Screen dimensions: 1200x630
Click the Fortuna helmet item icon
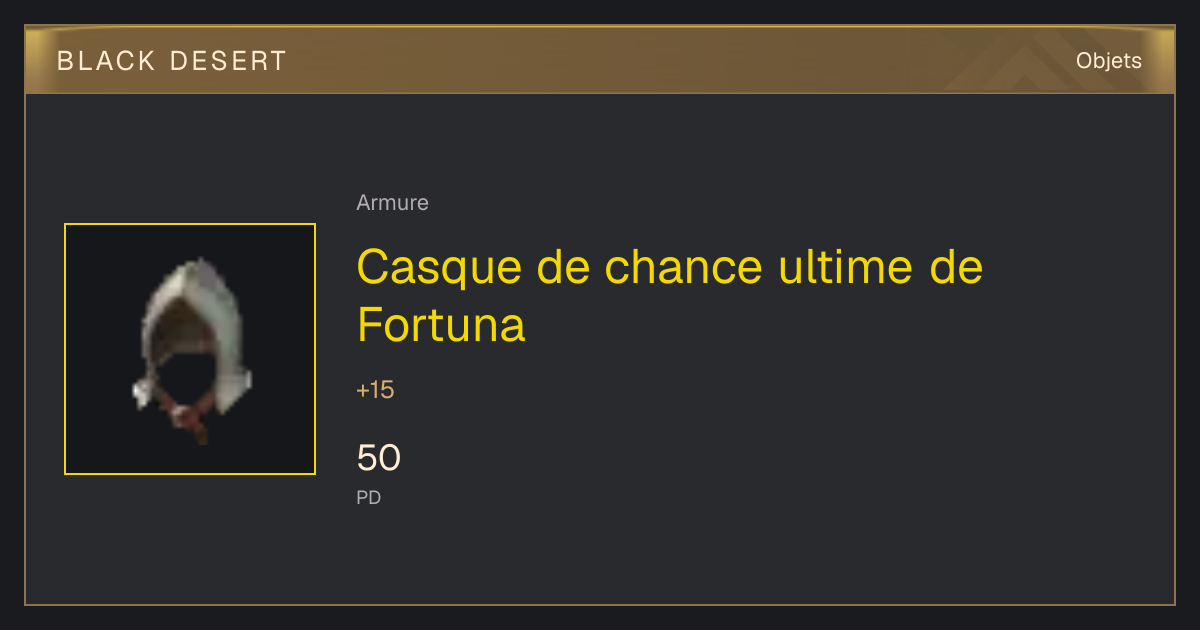190,349
